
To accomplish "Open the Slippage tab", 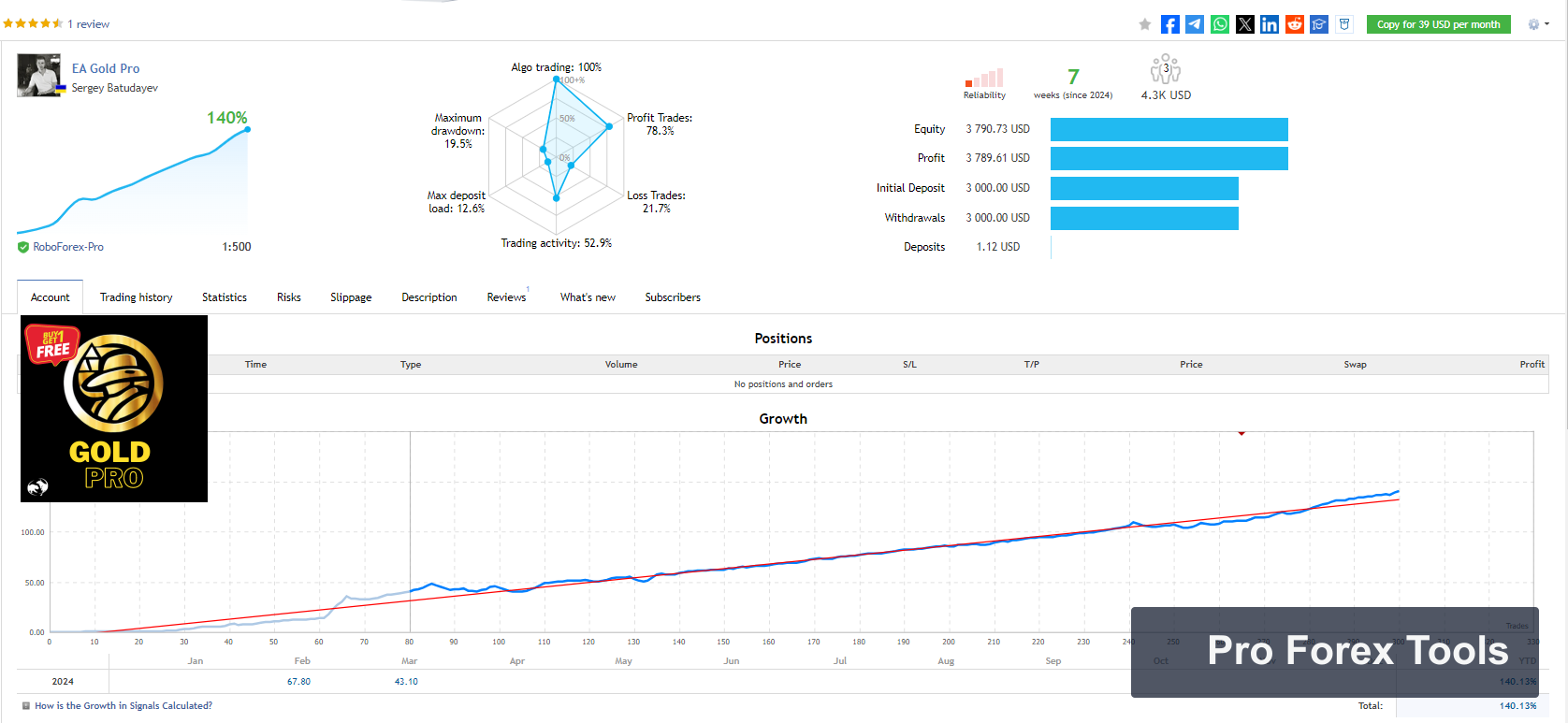I will (x=351, y=297).
